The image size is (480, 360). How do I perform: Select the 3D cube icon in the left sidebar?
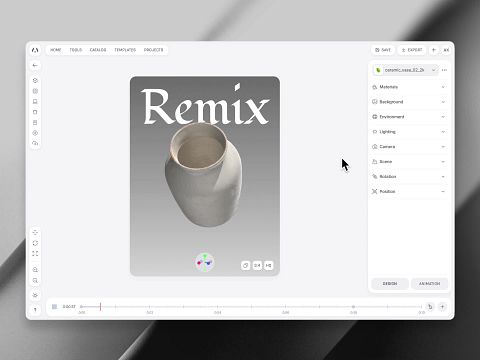[35, 80]
